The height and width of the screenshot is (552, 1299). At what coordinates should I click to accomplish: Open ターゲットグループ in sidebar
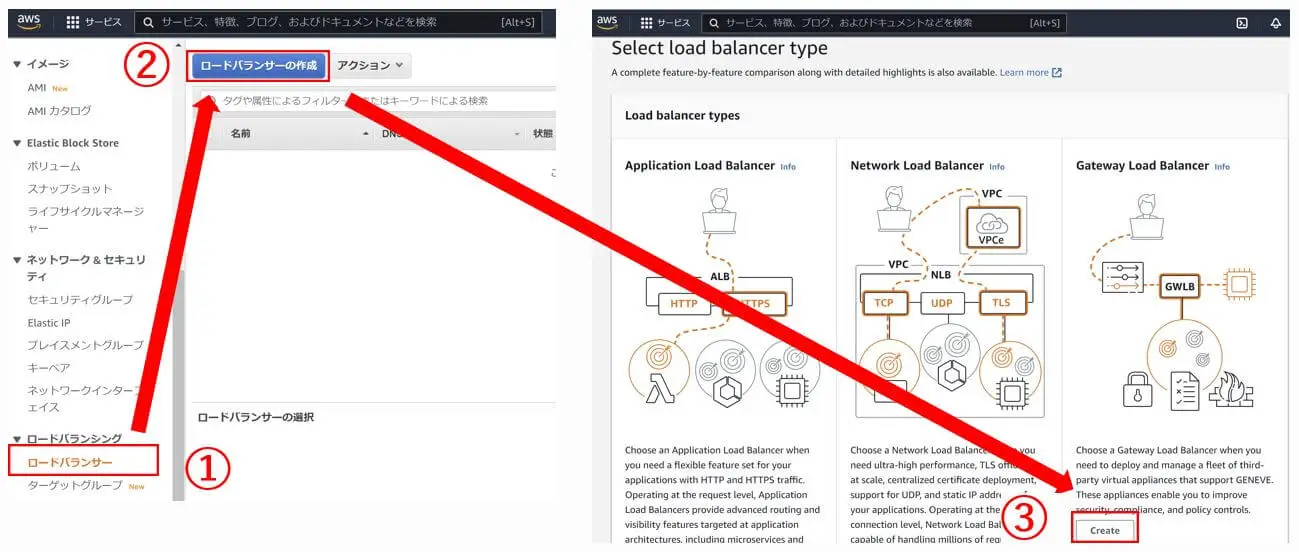tap(75, 486)
